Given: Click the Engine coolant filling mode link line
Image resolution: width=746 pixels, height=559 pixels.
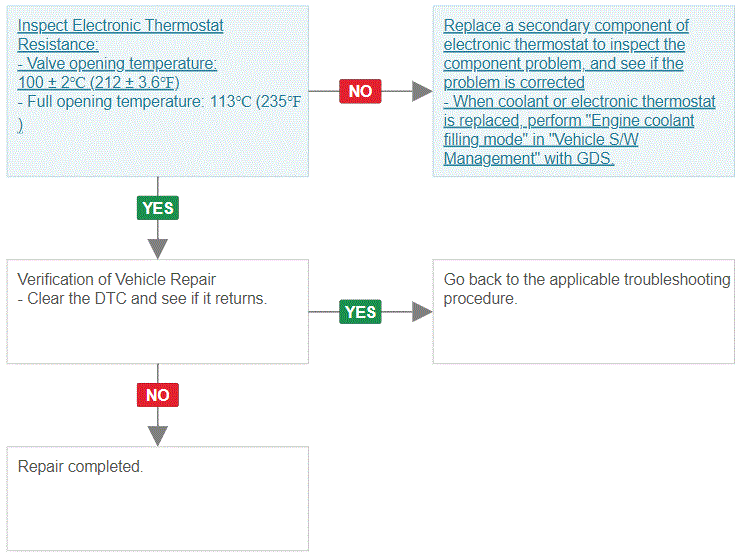Looking at the screenshot, I should tap(569, 120).
